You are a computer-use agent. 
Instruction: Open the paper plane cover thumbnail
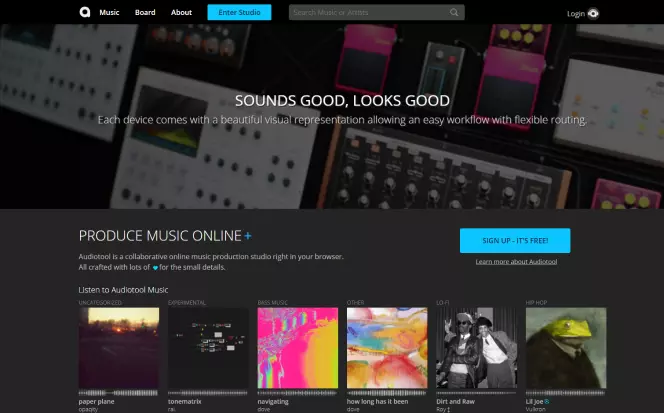[119, 348]
